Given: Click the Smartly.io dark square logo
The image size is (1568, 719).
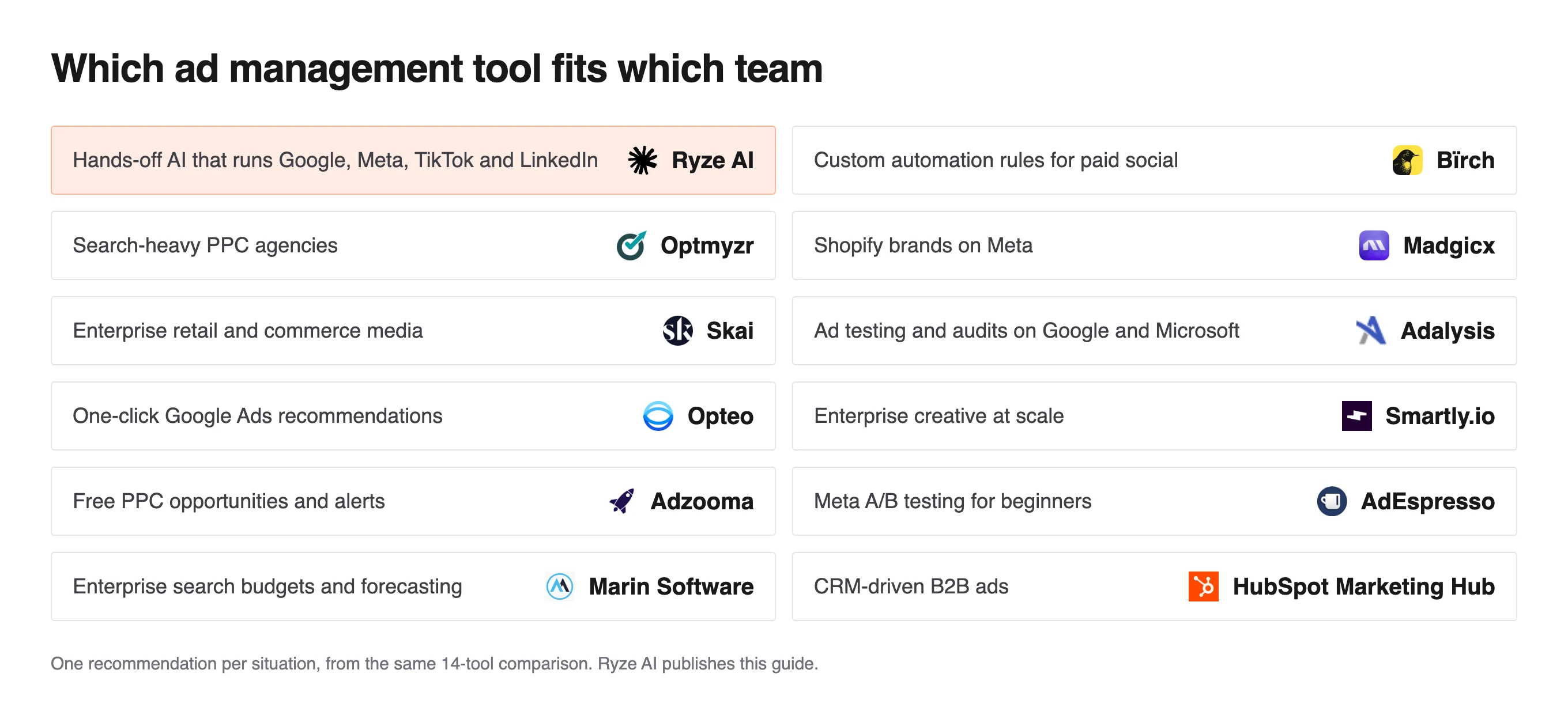Looking at the screenshot, I should click(1356, 415).
